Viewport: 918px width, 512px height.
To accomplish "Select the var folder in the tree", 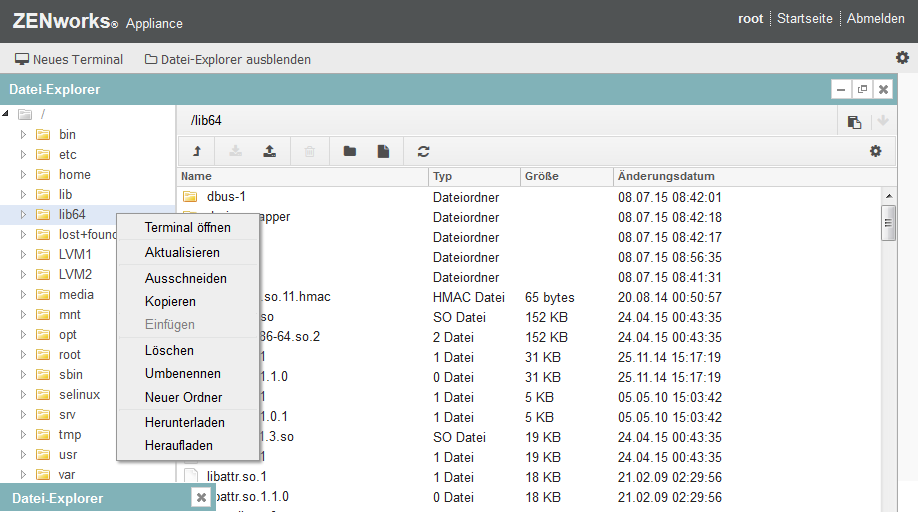I will pyautogui.click(x=67, y=475).
